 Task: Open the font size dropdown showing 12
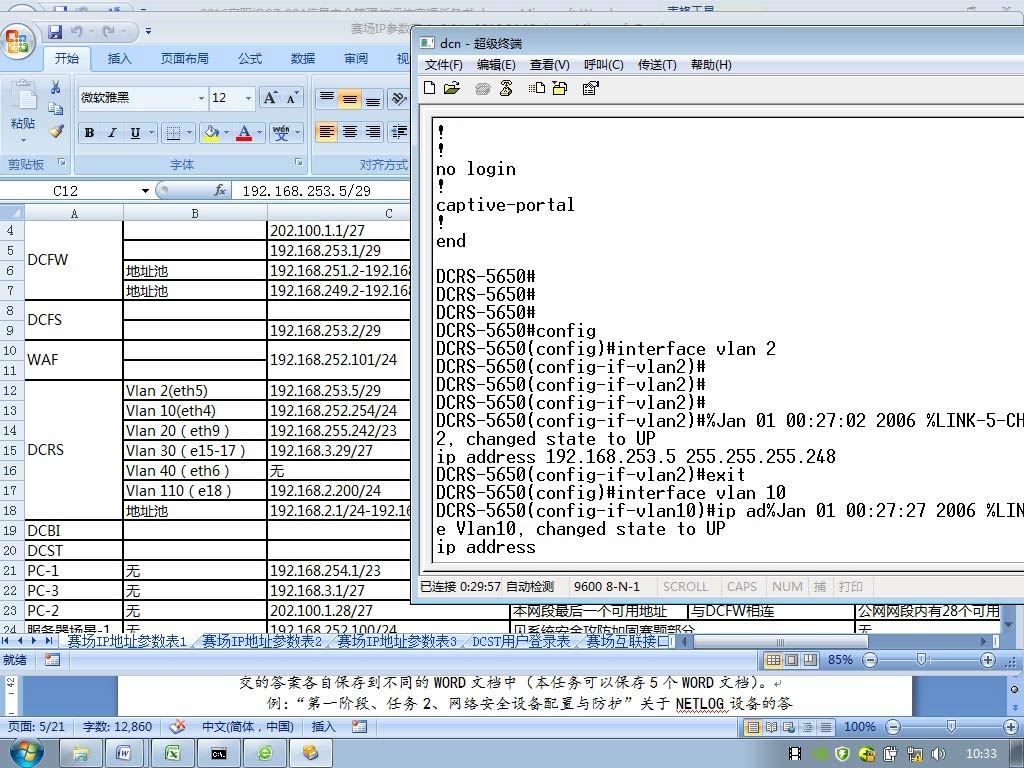248,98
